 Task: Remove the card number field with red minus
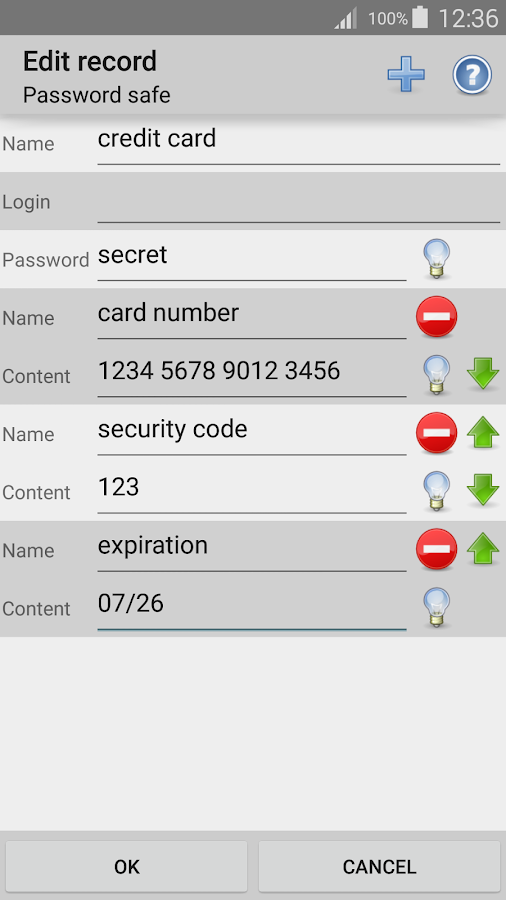[x=437, y=316]
